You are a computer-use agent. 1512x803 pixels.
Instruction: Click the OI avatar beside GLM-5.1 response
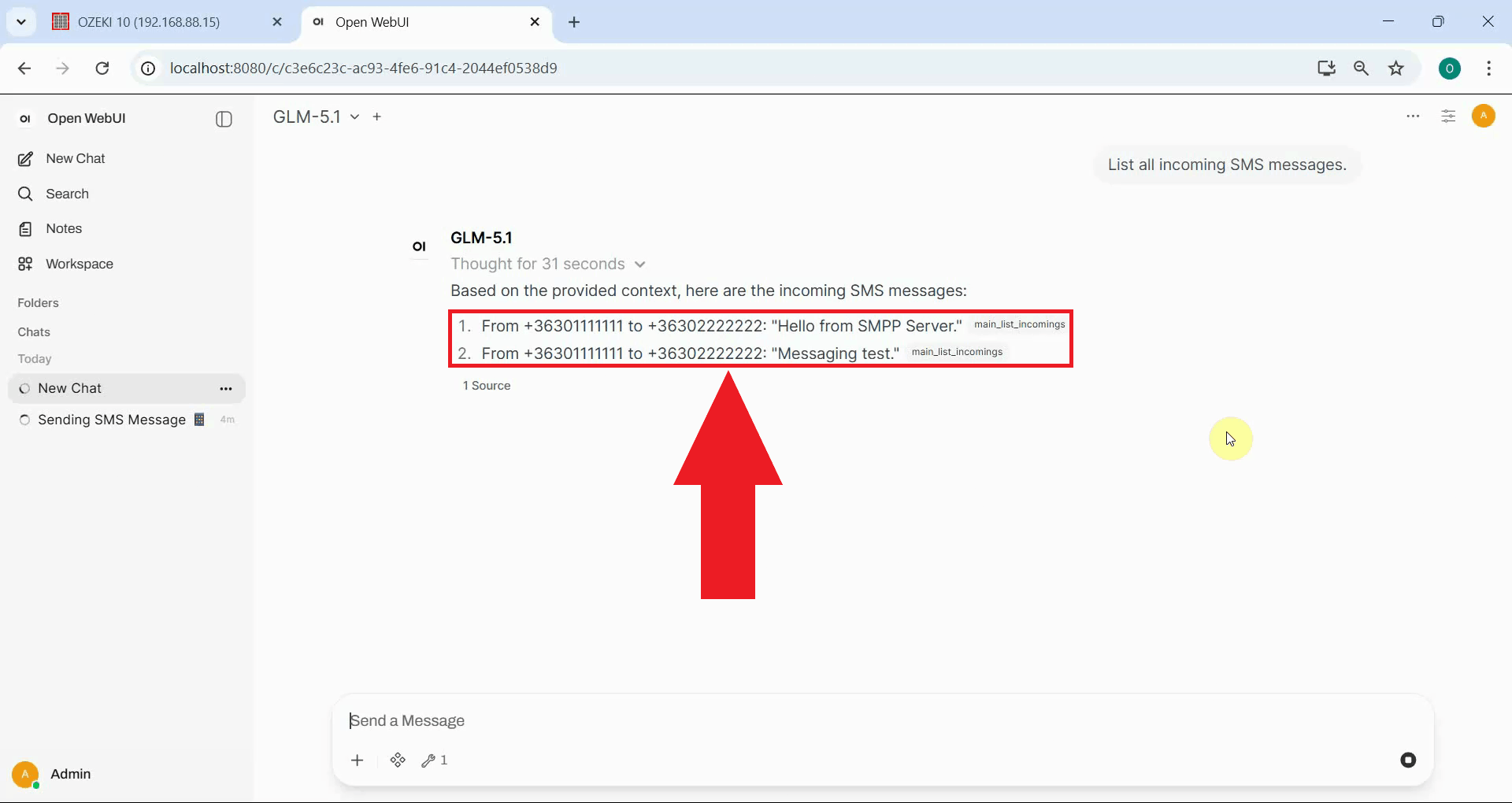pos(419,246)
